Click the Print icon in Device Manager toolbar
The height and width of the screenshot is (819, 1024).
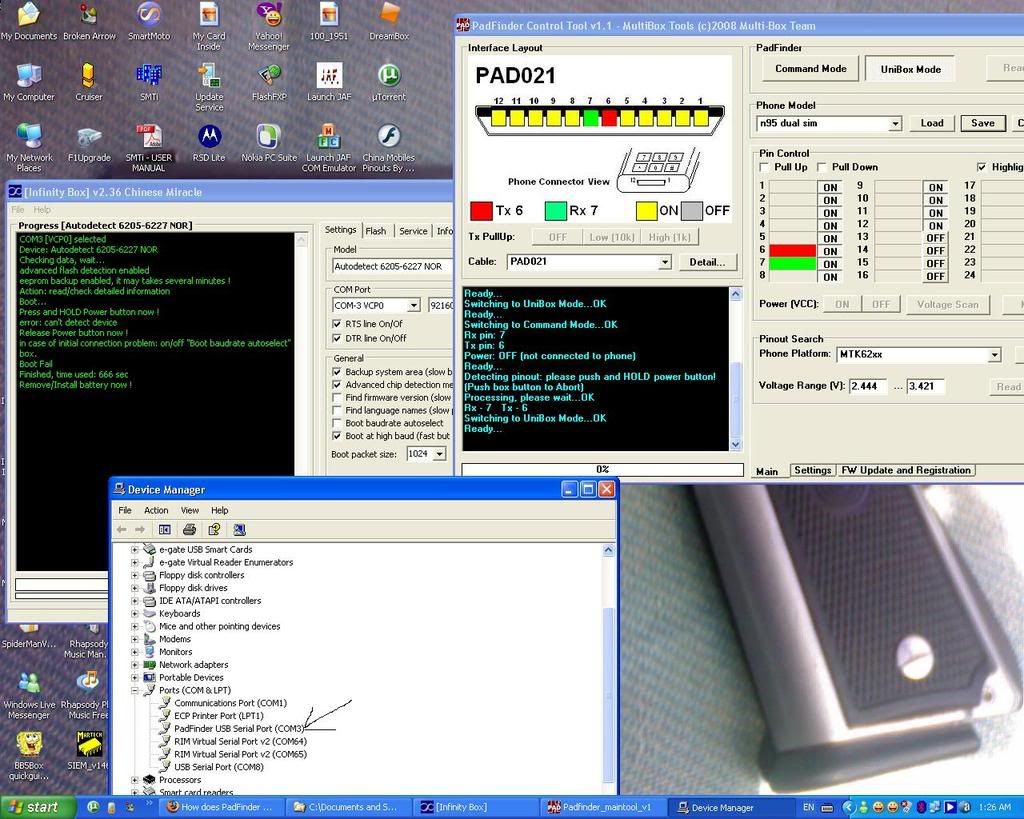tap(189, 530)
